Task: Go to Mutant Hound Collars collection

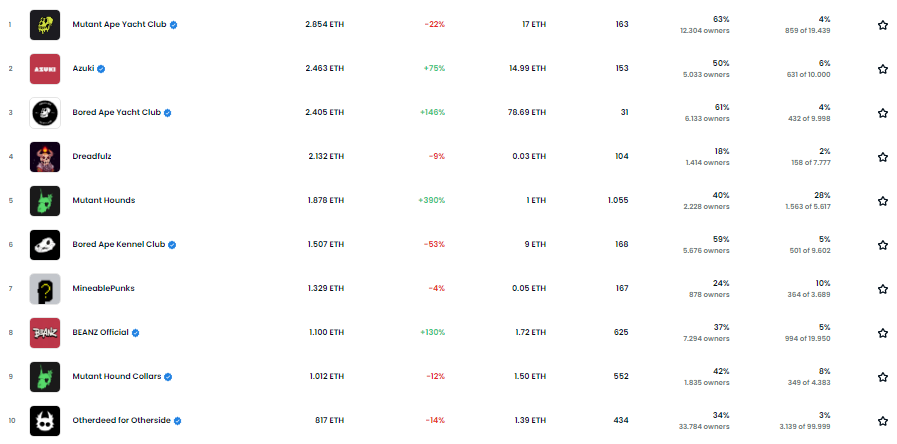Action: [x=117, y=376]
